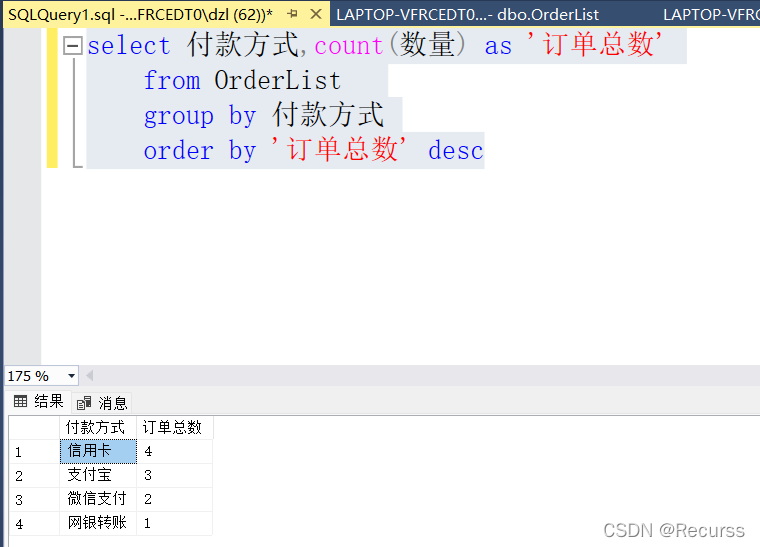Screen dimensions: 760x547
Task: Click the horizontal scroll left arrow
Action: click(x=89, y=375)
